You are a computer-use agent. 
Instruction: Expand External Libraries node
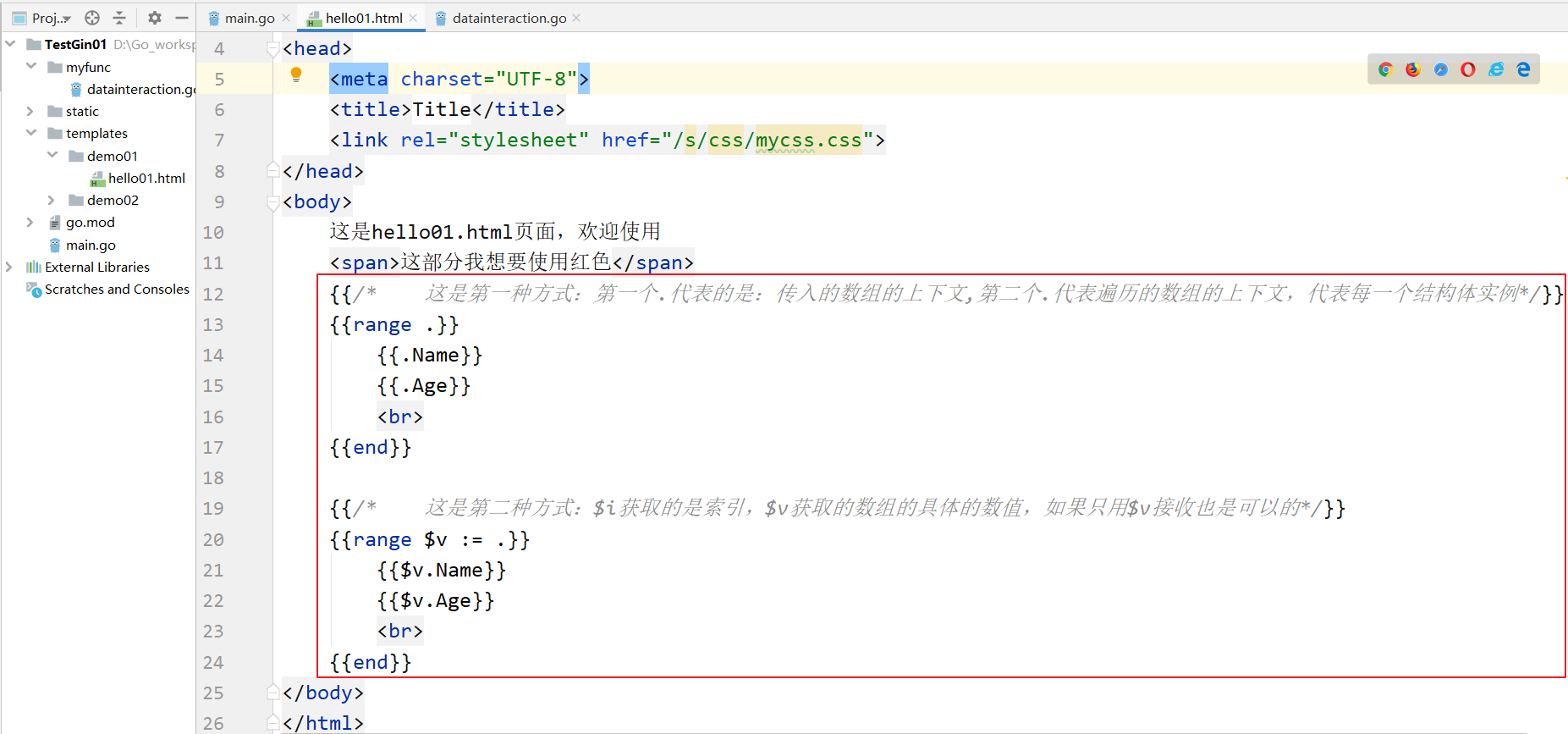coord(10,267)
